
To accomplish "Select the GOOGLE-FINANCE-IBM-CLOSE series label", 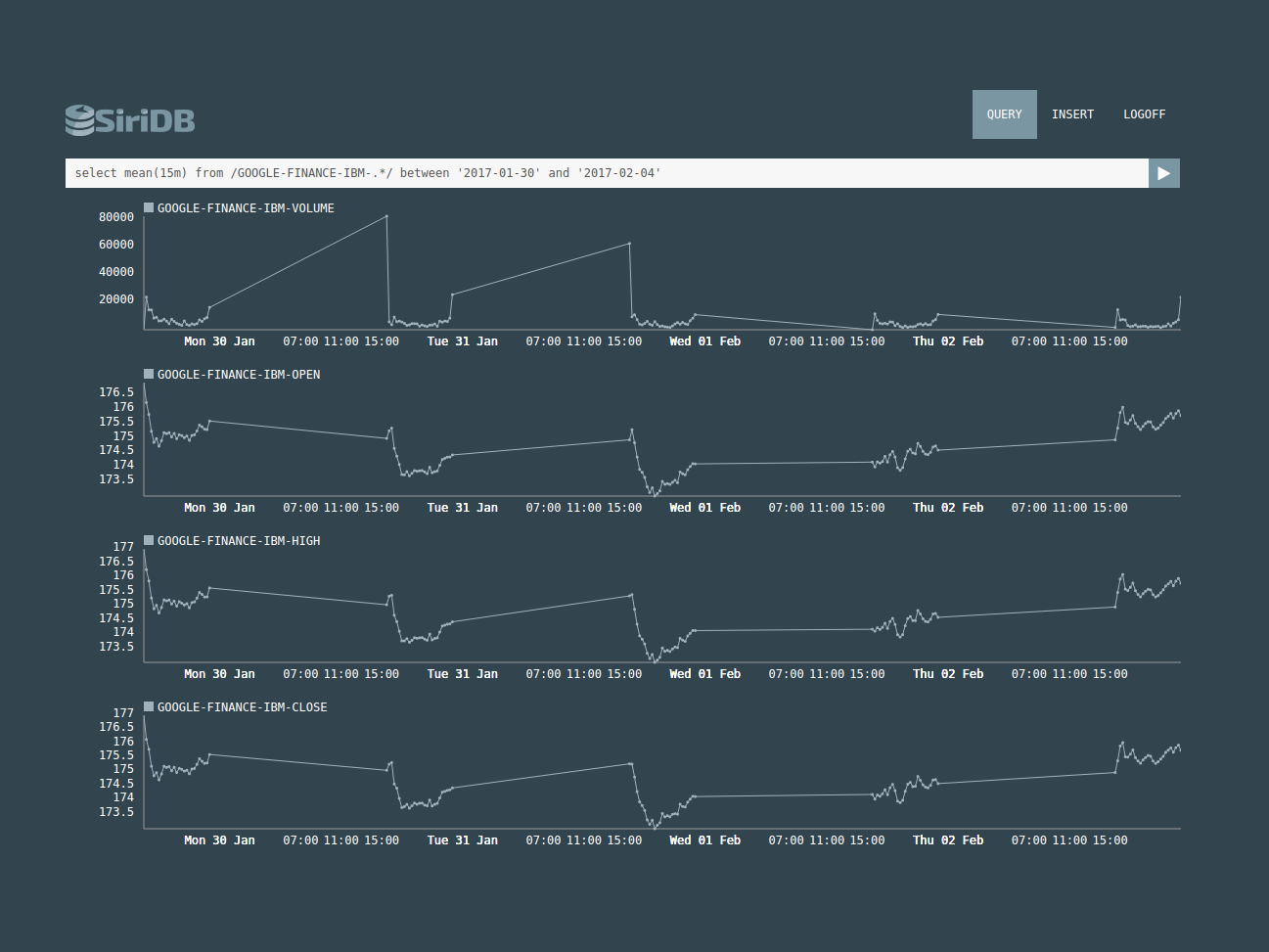I will tap(242, 707).
